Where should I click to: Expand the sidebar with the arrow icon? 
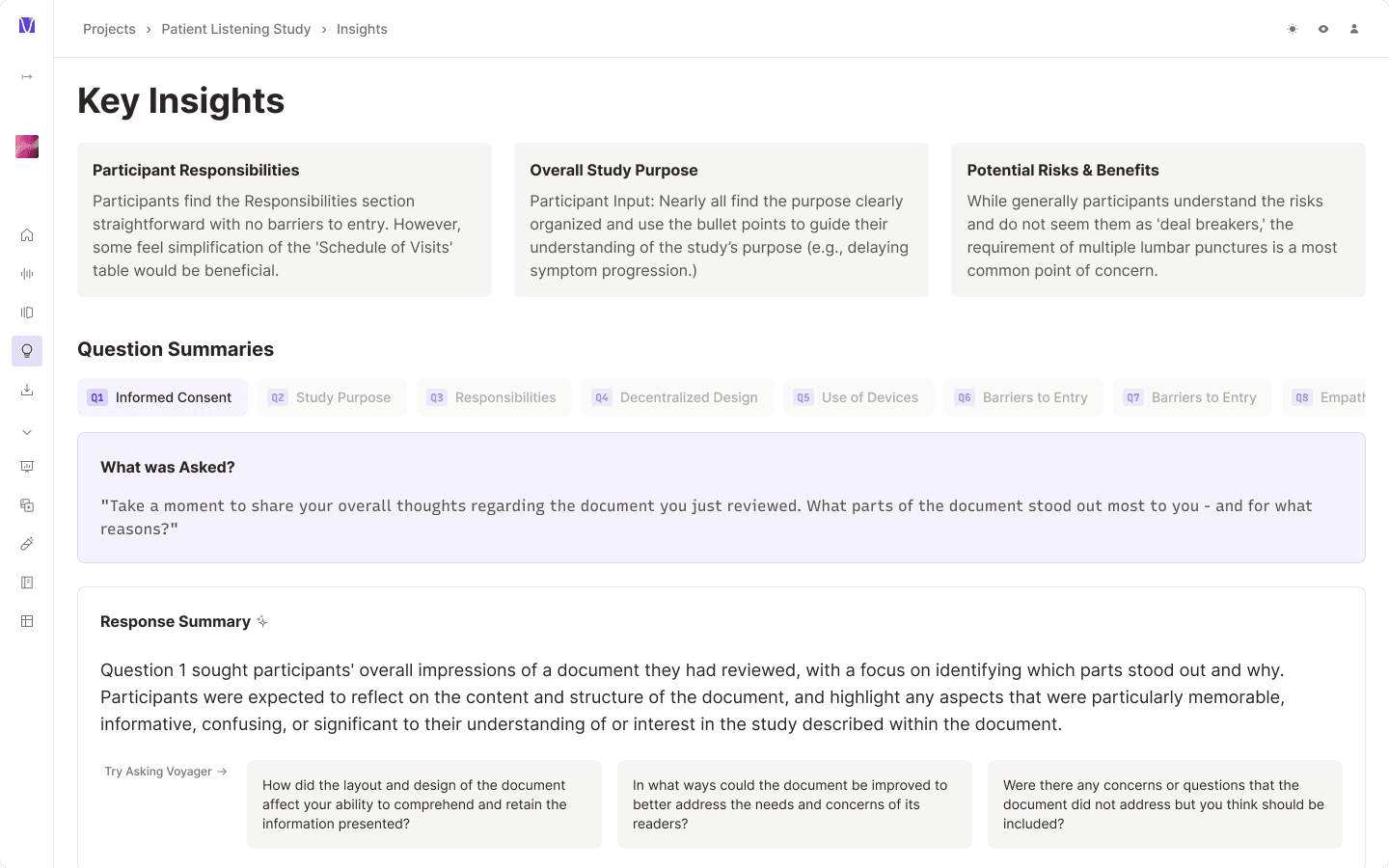tap(27, 76)
